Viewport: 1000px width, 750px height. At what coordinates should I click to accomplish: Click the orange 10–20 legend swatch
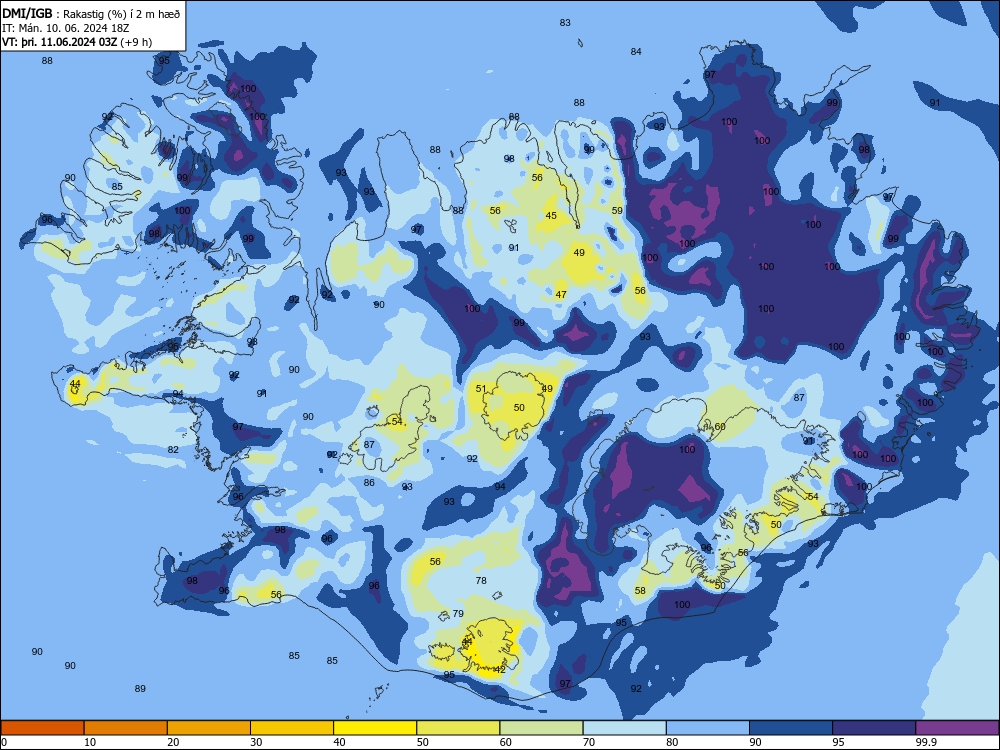(126, 728)
